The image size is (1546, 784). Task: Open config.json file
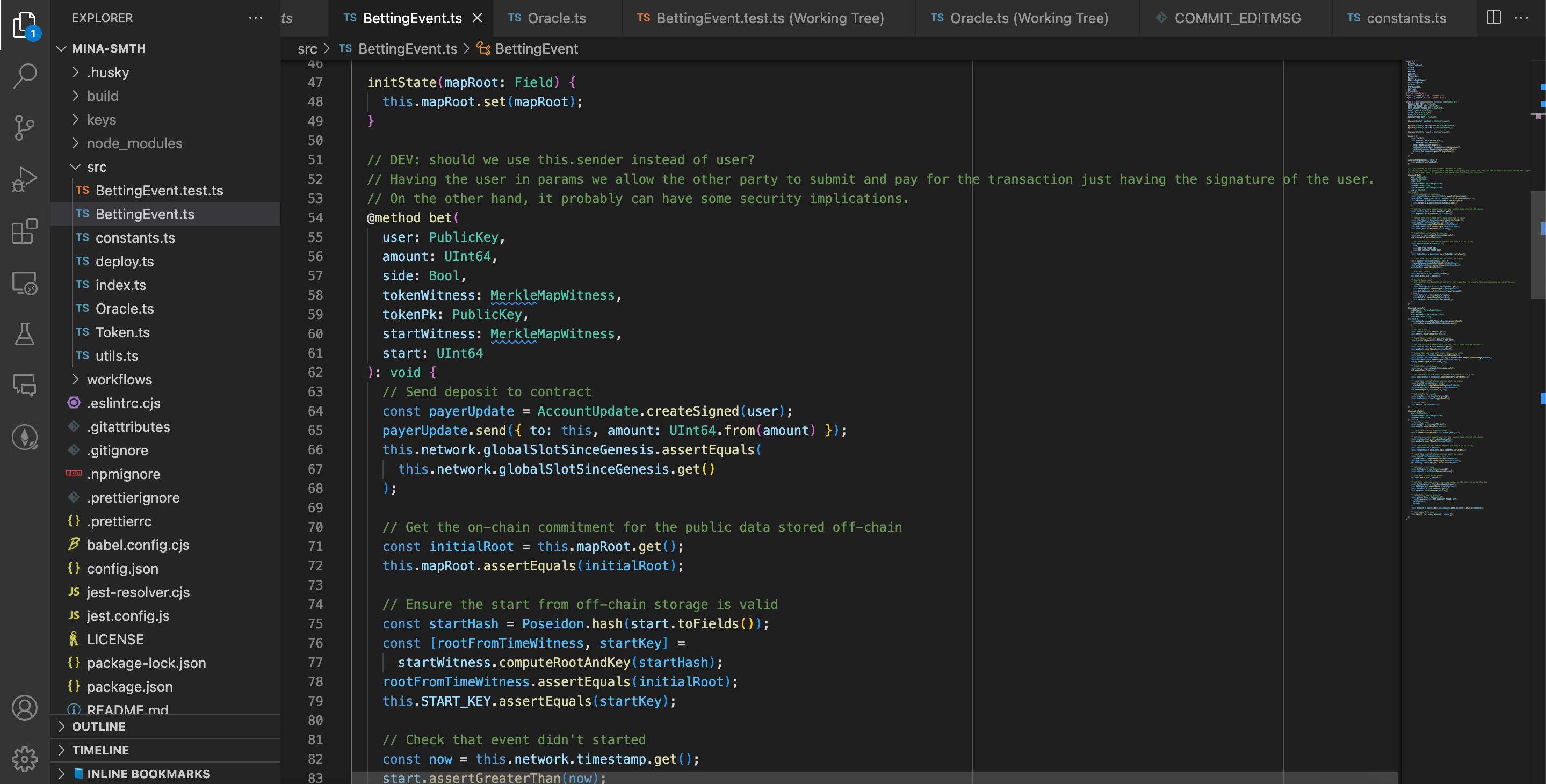click(x=165, y=568)
